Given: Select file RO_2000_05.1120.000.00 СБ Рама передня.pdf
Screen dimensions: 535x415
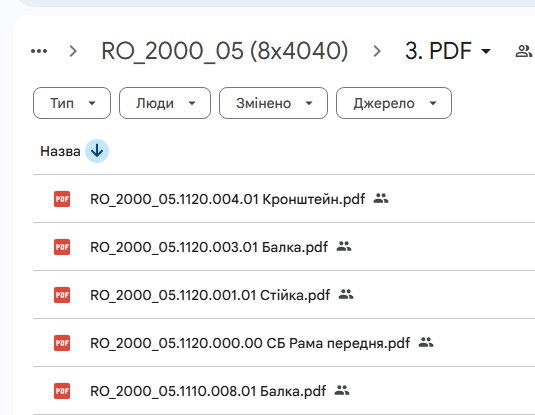Looking at the screenshot, I should [x=250, y=343].
